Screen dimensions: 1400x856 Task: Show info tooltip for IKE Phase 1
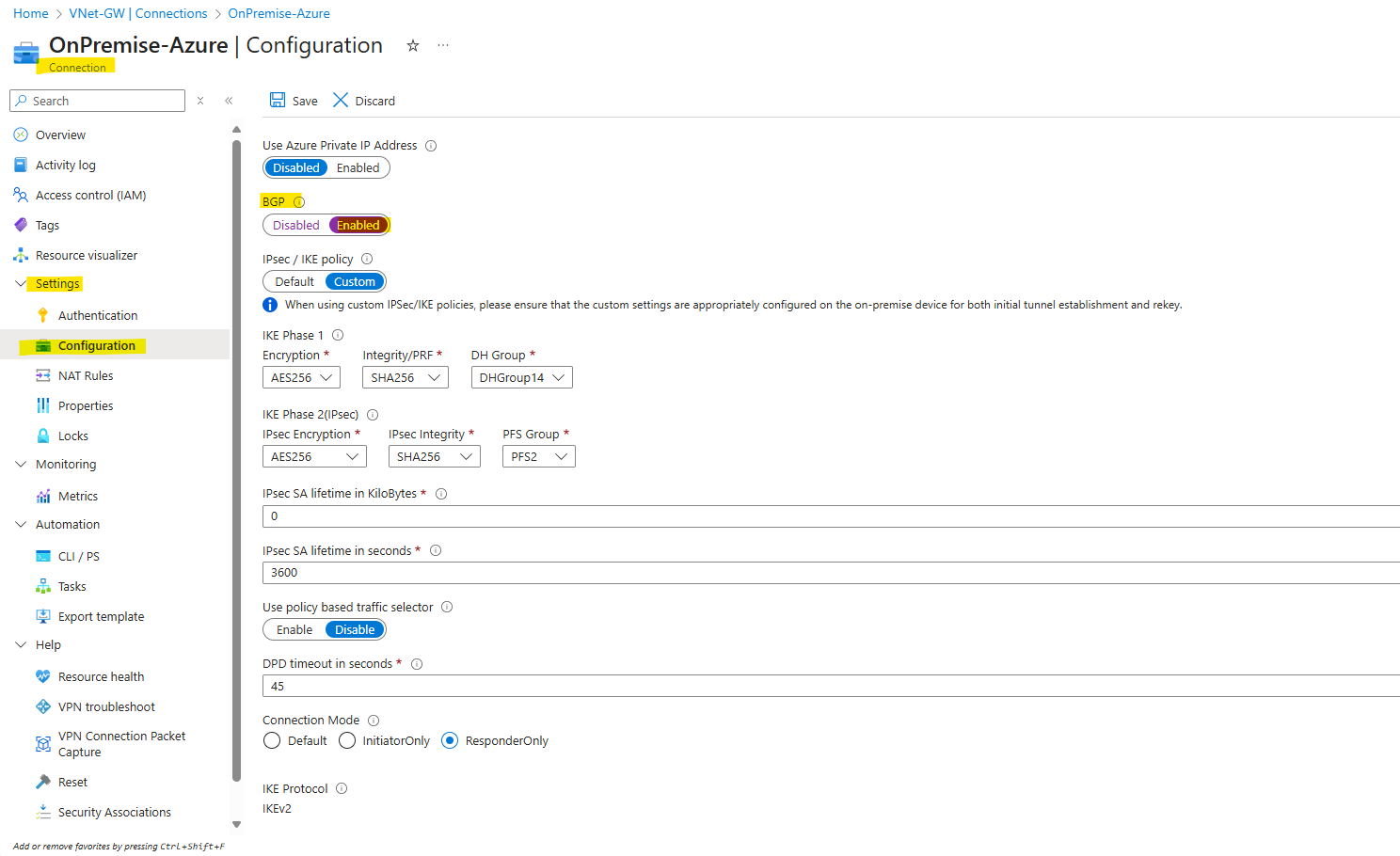[338, 335]
